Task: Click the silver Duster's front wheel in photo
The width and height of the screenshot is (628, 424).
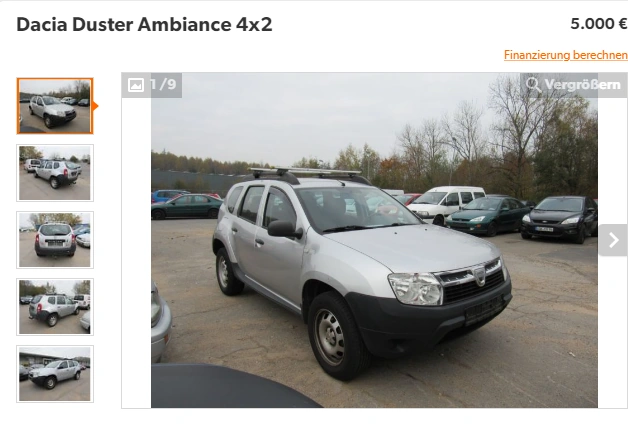Action: tap(336, 336)
